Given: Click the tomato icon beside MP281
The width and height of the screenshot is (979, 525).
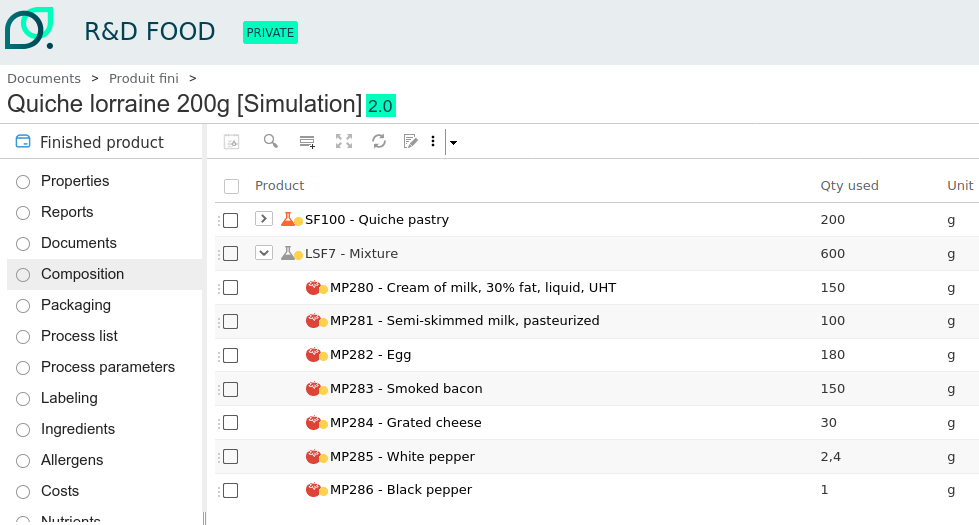Looking at the screenshot, I should pyautogui.click(x=313, y=321).
